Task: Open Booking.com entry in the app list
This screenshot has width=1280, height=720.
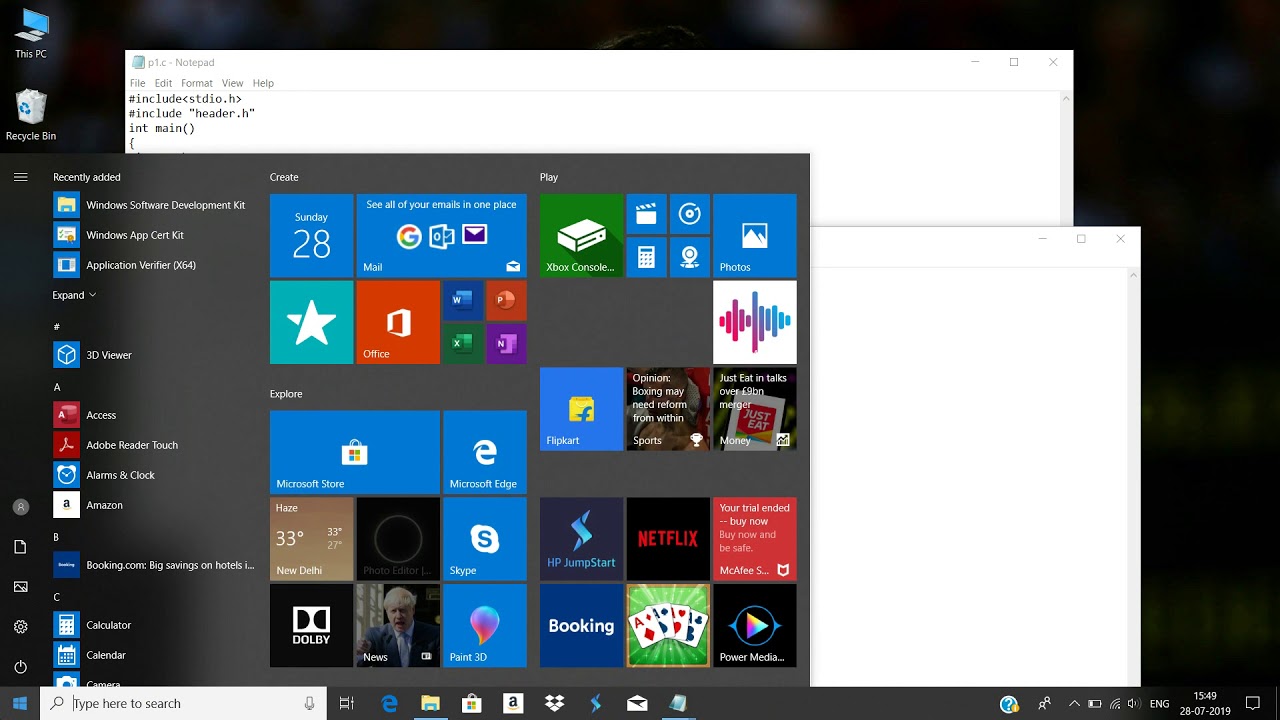Action: point(155,565)
